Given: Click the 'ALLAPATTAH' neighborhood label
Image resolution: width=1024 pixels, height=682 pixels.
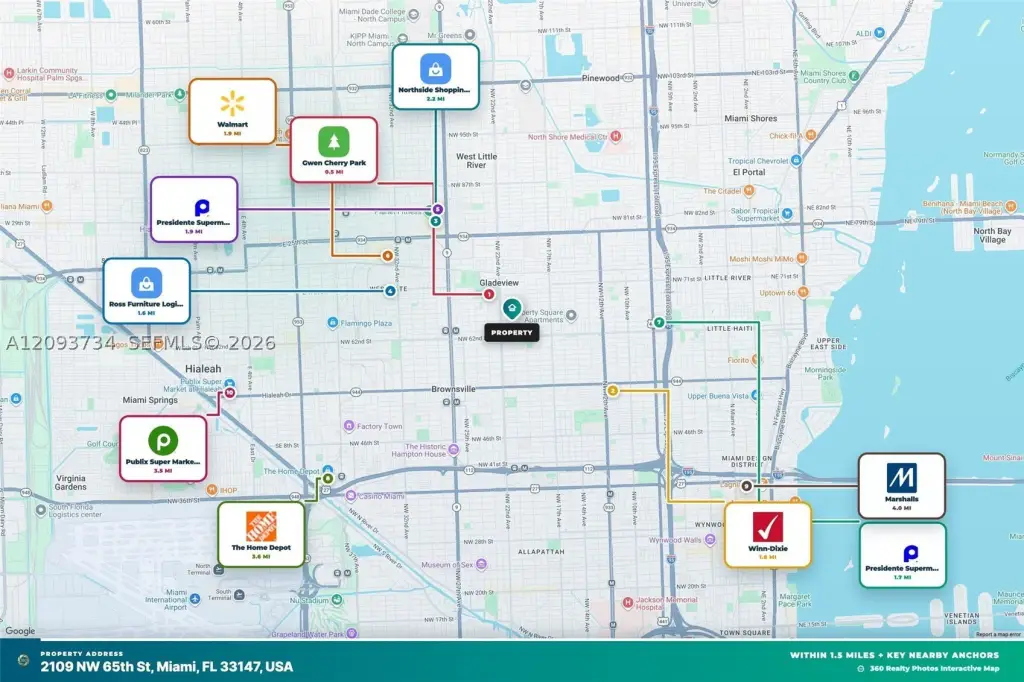Looking at the screenshot, I should click(x=541, y=552).
